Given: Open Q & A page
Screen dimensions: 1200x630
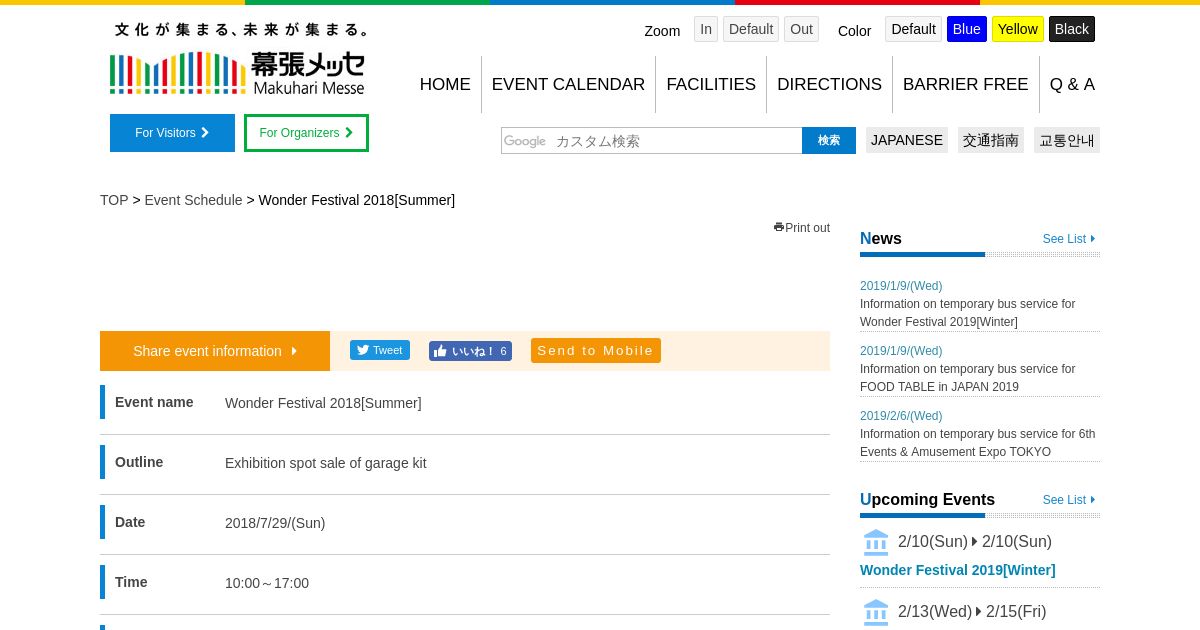Looking at the screenshot, I should 1072,85.
